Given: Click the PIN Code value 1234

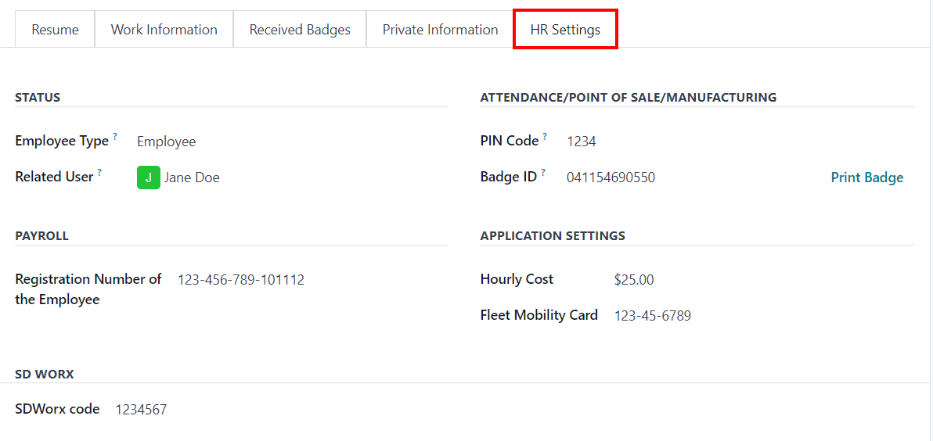Looking at the screenshot, I should [x=582, y=142].
